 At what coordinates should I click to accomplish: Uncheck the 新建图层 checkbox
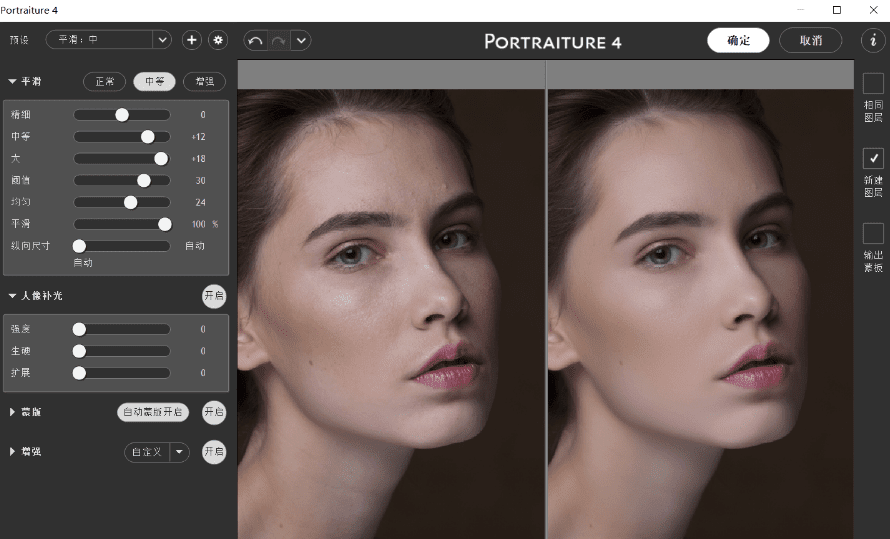click(x=873, y=158)
